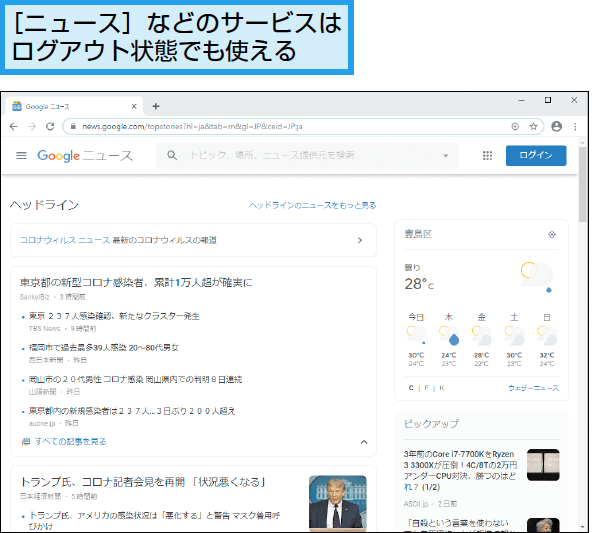Click today's (今日) forecast icon
The height and width of the screenshot is (533, 600).
pyautogui.click(x=416, y=336)
